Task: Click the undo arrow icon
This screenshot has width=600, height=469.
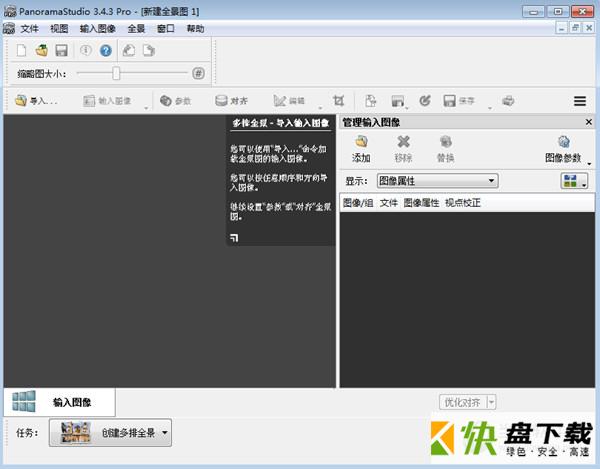Action: (129, 50)
